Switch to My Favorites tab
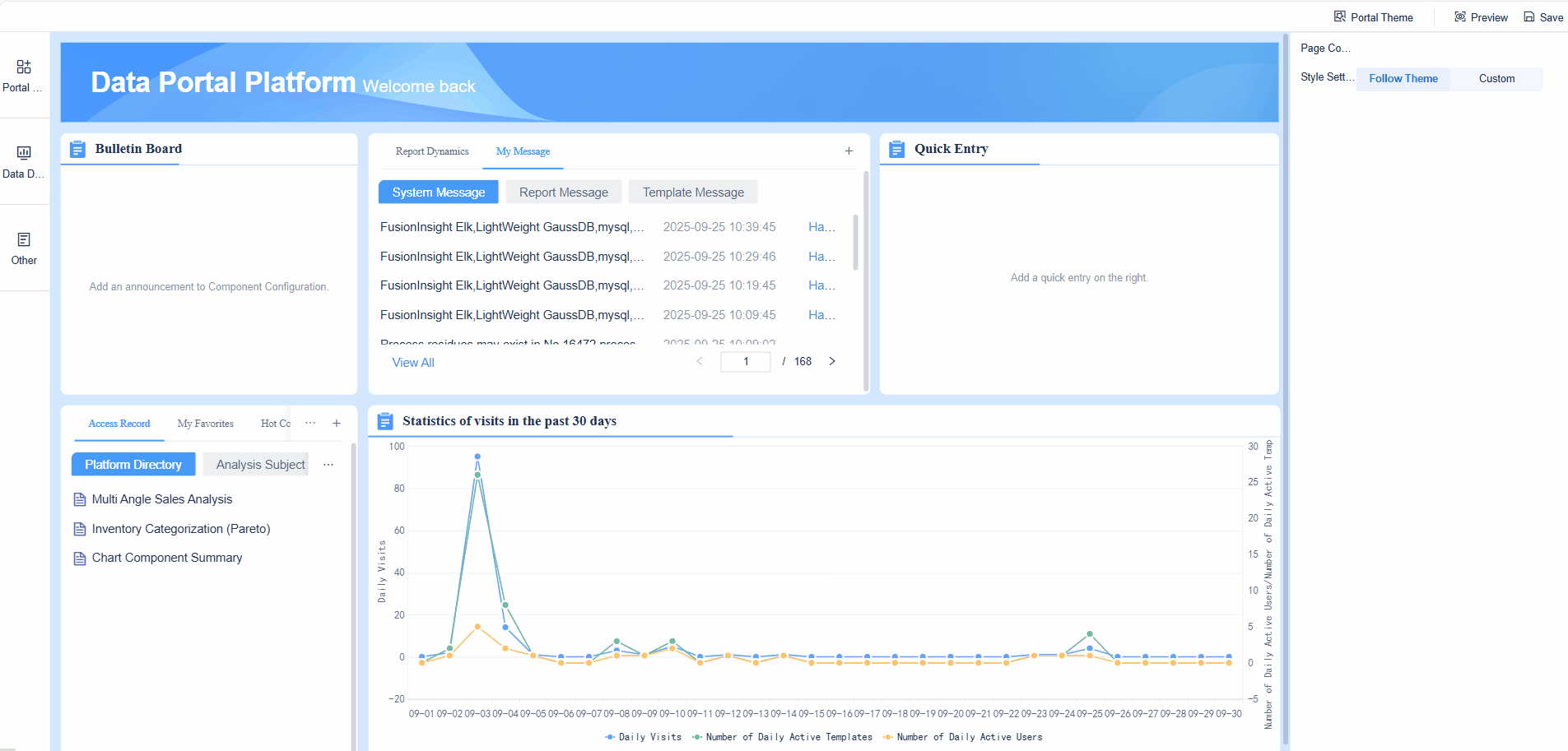The width and height of the screenshot is (1568, 751). (206, 424)
